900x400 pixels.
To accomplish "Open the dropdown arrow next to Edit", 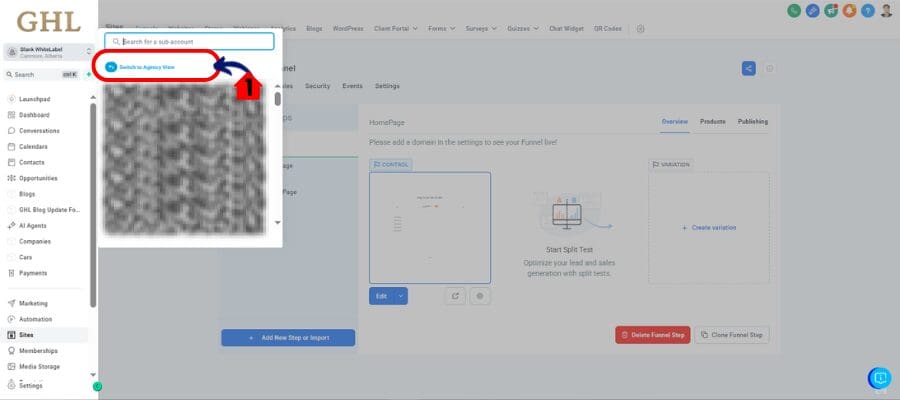I will (401, 296).
